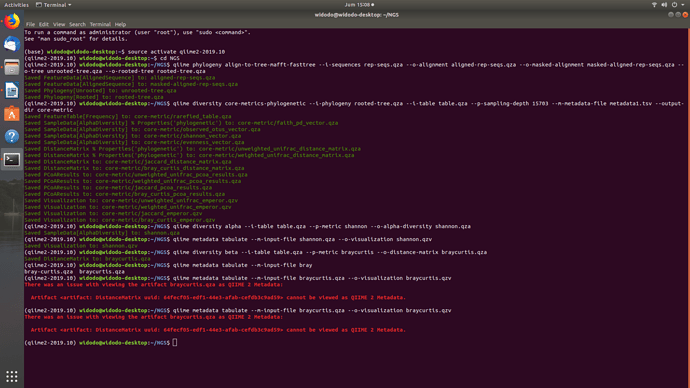Screen dimensions: 690x388
Task: Open the View menu
Action: (59, 24)
